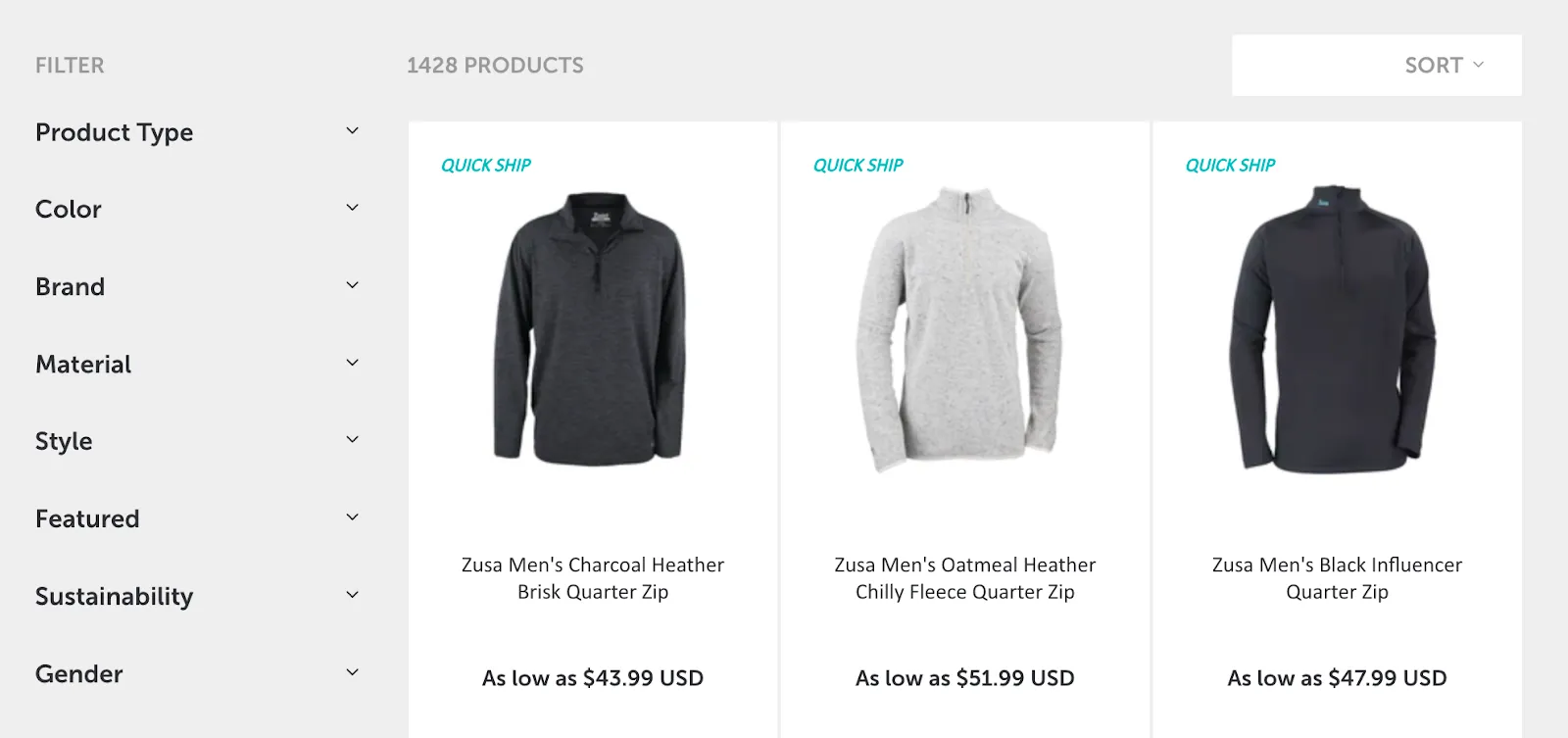Screen dimensions: 1568x738
Task: Expand the Color filter chevron
Action: point(352,209)
